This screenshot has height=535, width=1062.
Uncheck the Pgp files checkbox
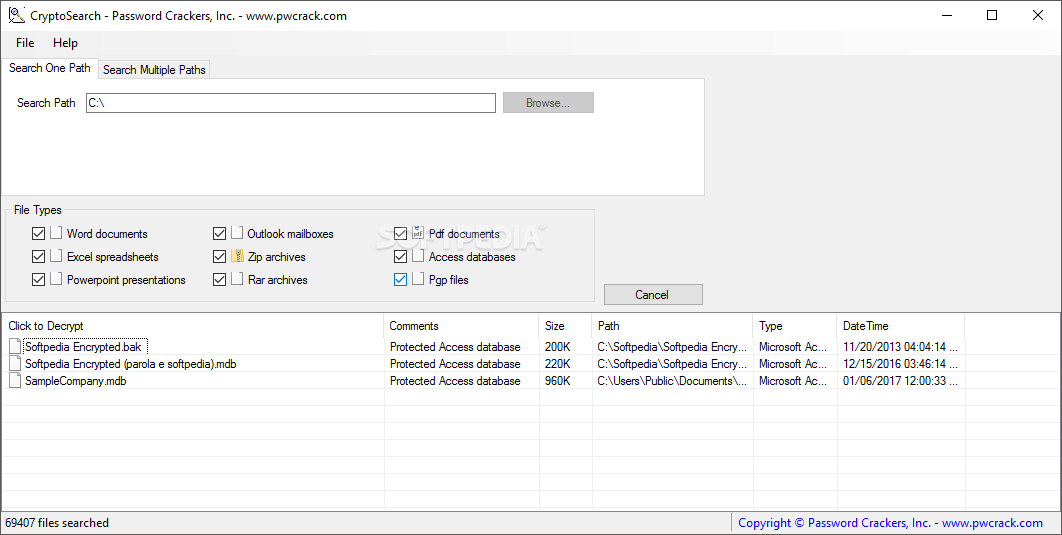pyautogui.click(x=400, y=280)
